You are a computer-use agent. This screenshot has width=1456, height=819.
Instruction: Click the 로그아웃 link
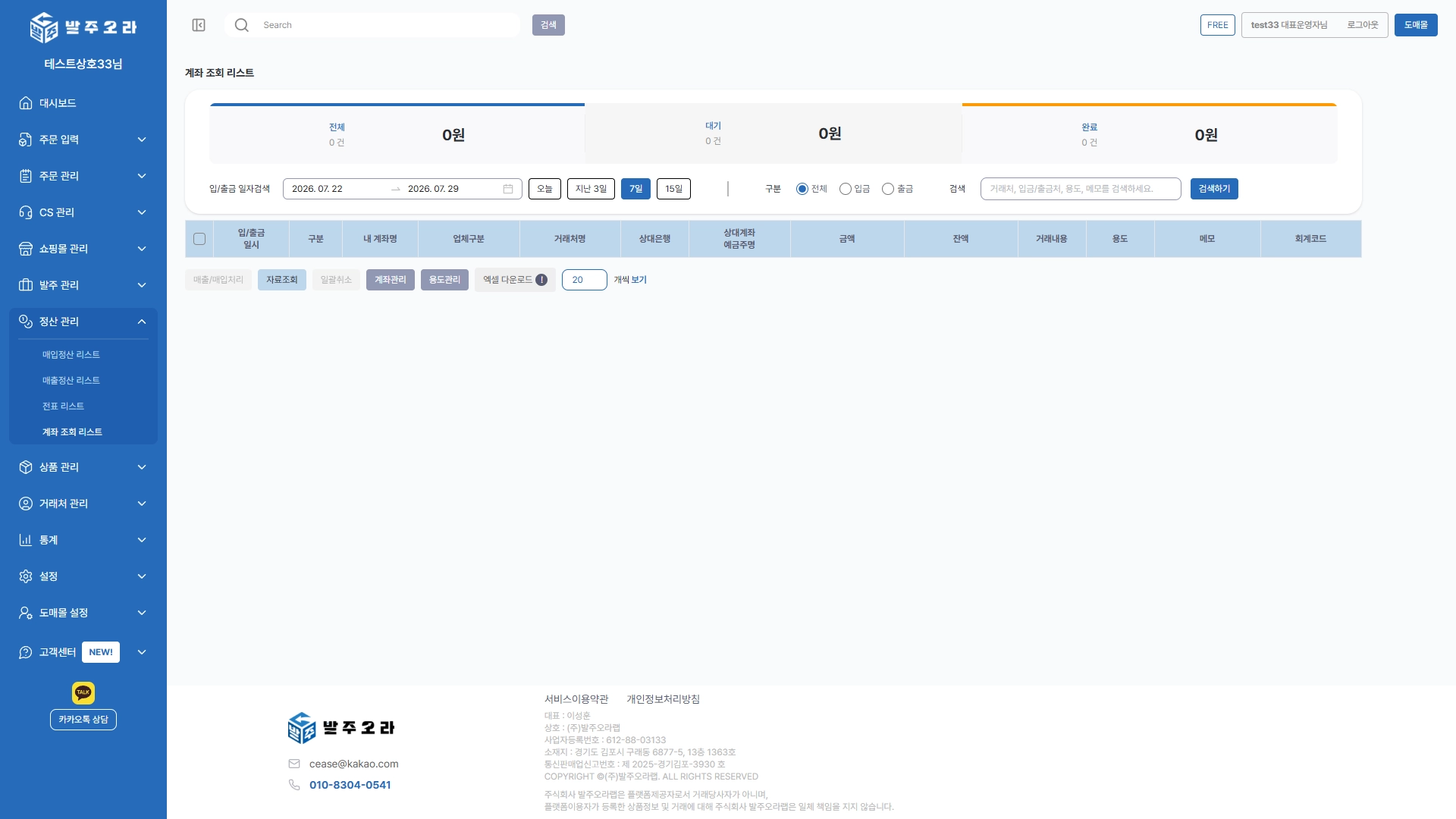point(1363,25)
